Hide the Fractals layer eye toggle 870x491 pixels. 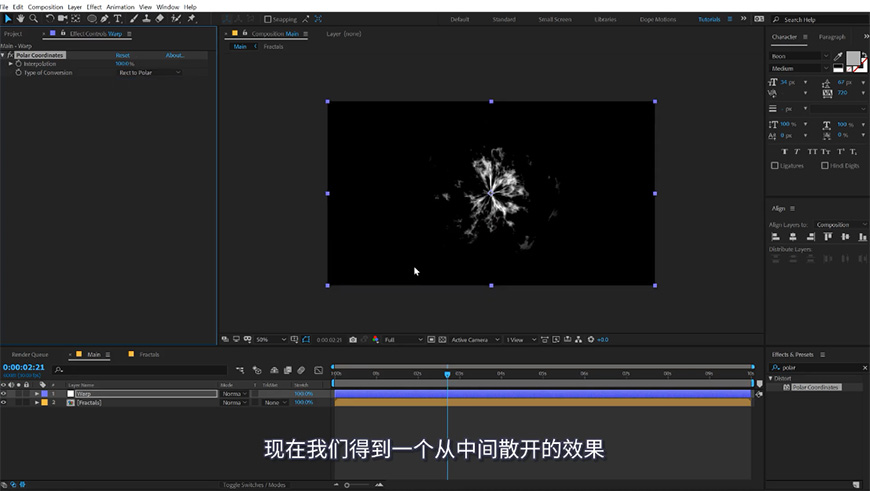[4, 402]
